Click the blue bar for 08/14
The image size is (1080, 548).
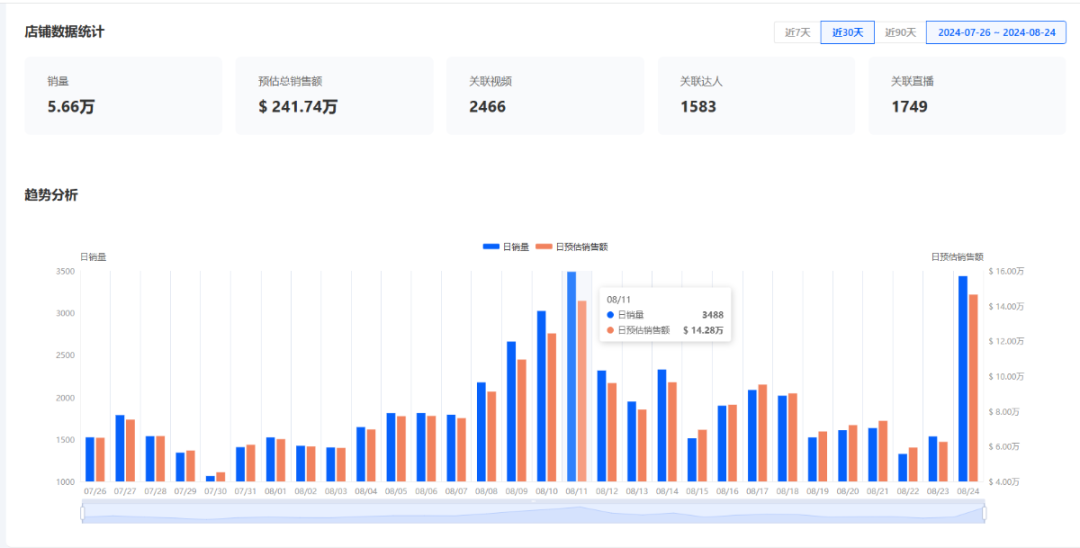661,426
